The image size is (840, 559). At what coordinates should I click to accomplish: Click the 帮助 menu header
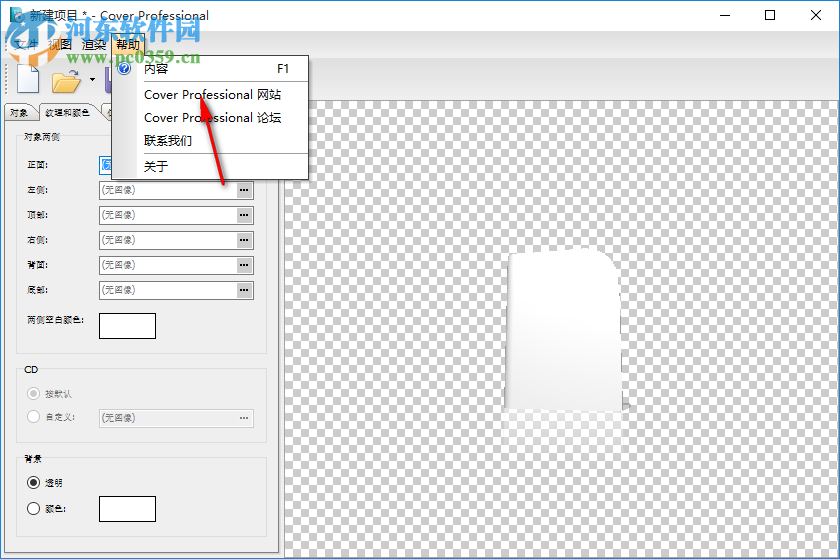pyautogui.click(x=128, y=44)
